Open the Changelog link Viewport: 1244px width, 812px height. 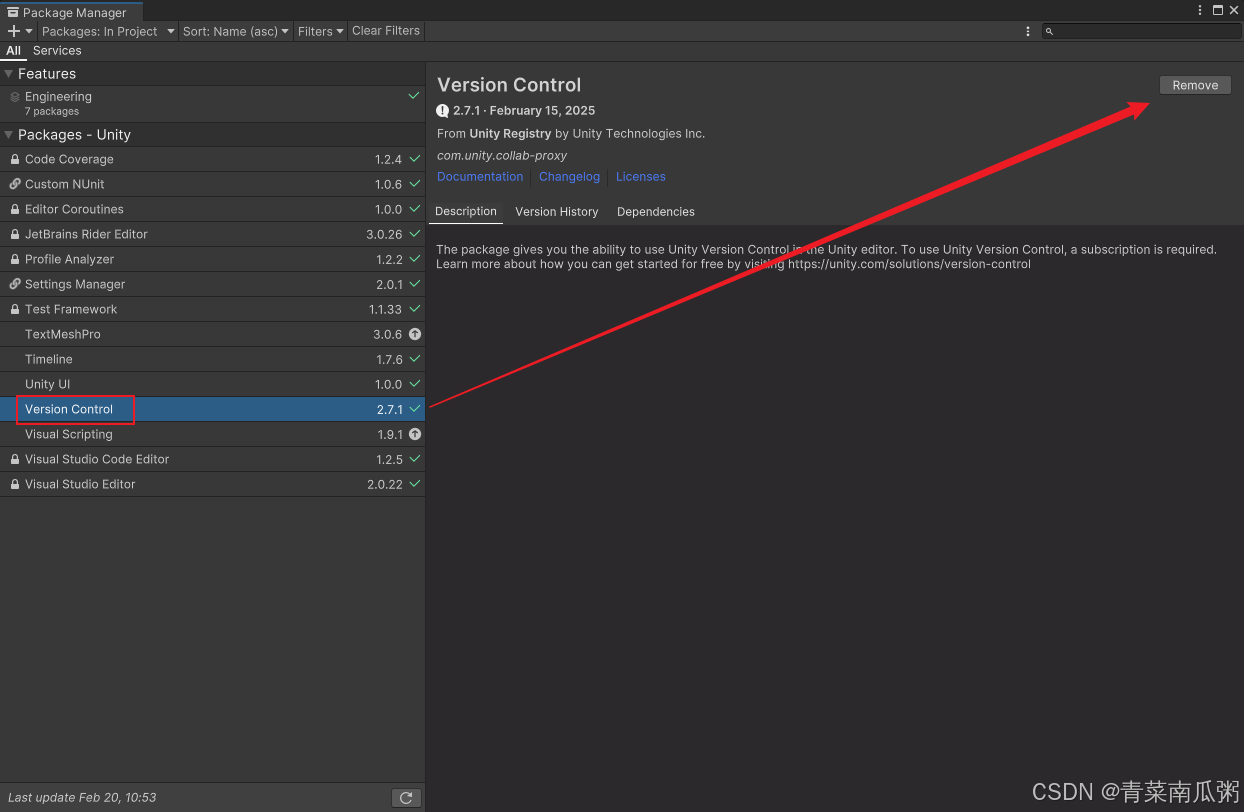click(x=569, y=177)
